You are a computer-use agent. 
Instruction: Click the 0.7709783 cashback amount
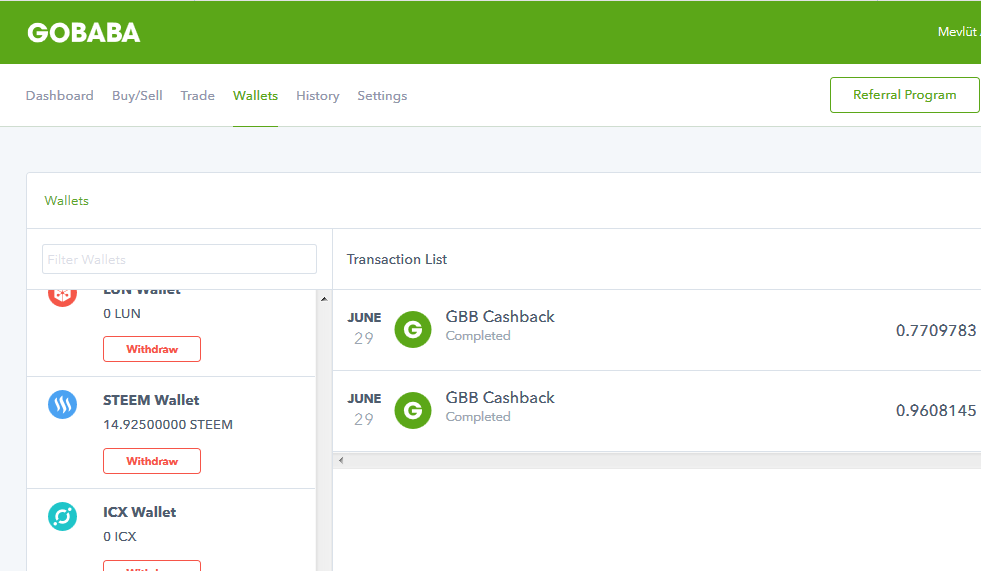[x=936, y=330]
